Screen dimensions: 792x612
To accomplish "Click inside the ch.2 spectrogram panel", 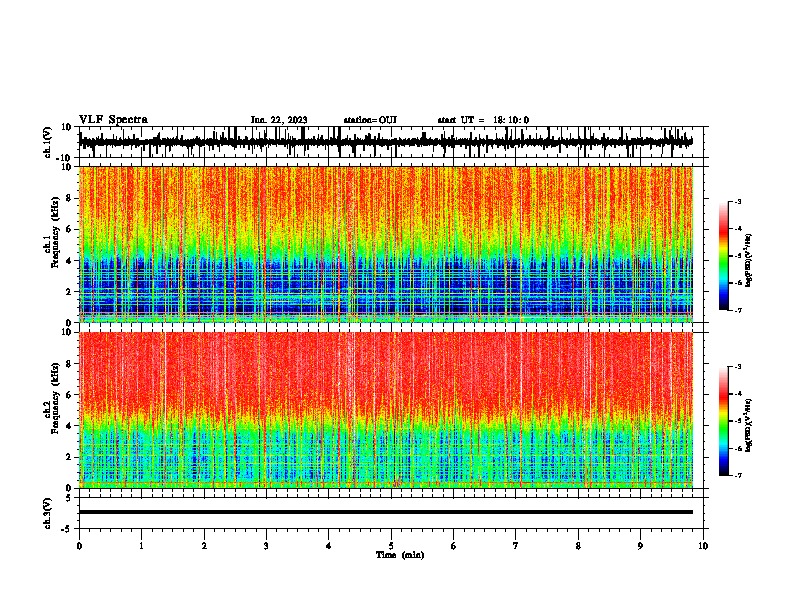I will [386, 410].
